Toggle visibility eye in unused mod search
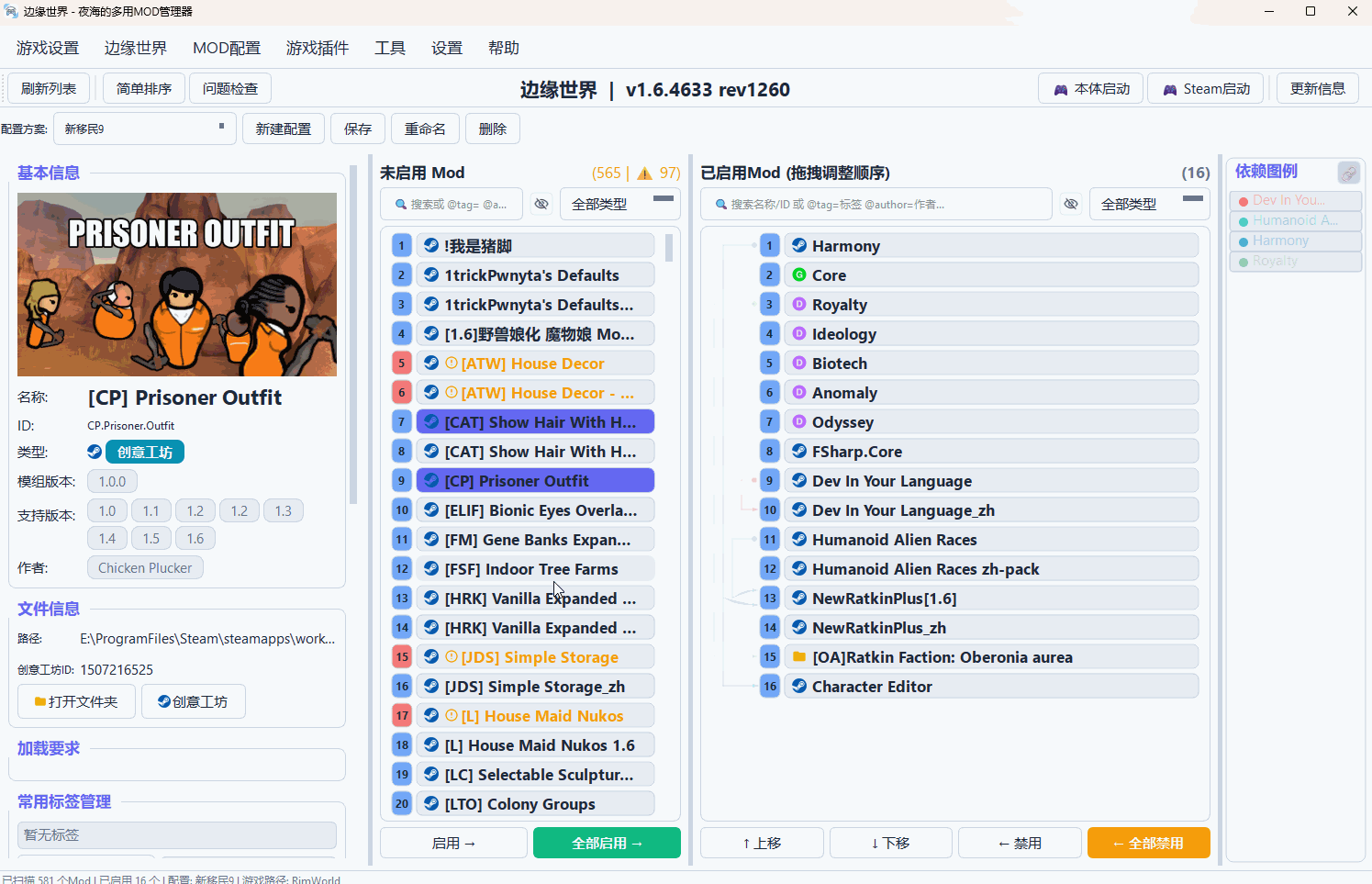 pos(541,204)
